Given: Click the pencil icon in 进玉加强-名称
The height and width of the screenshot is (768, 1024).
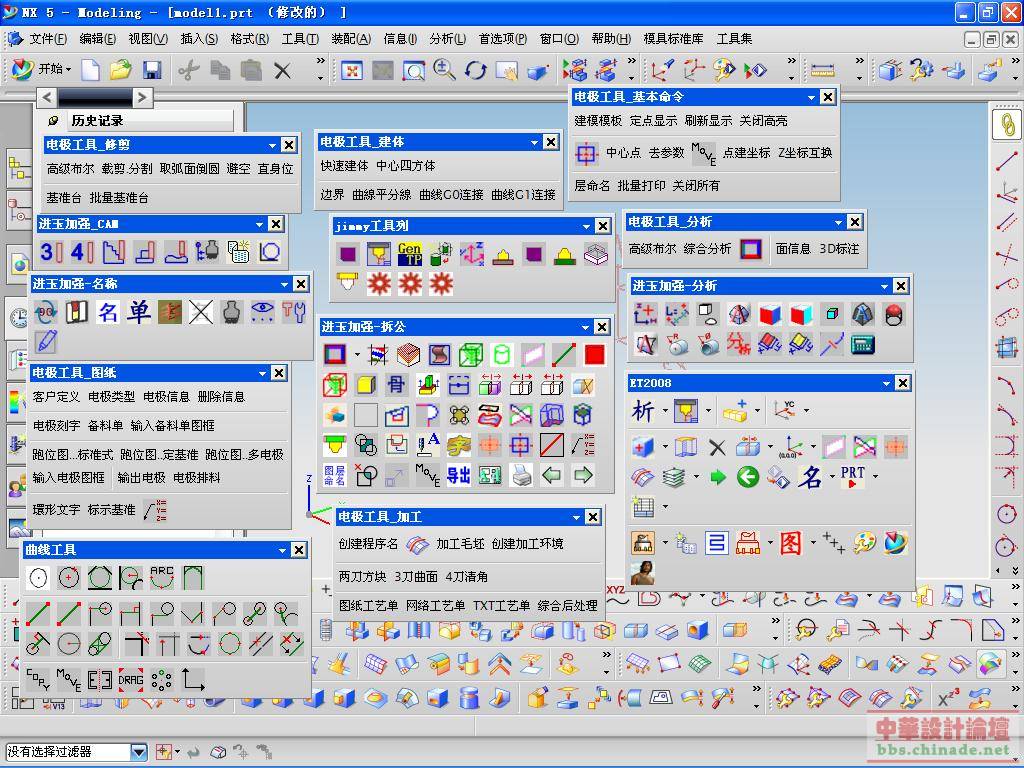Looking at the screenshot, I should [x=46, y=341].
